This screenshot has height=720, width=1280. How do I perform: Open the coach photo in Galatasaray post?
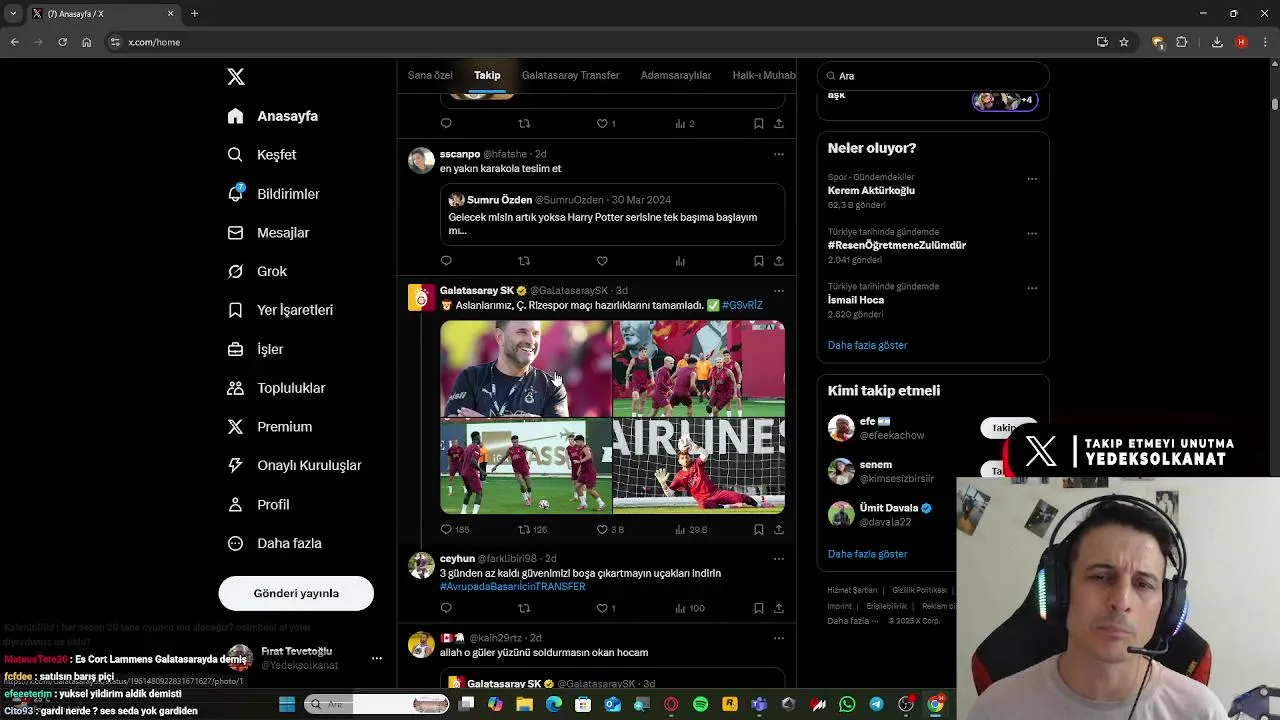526,368
